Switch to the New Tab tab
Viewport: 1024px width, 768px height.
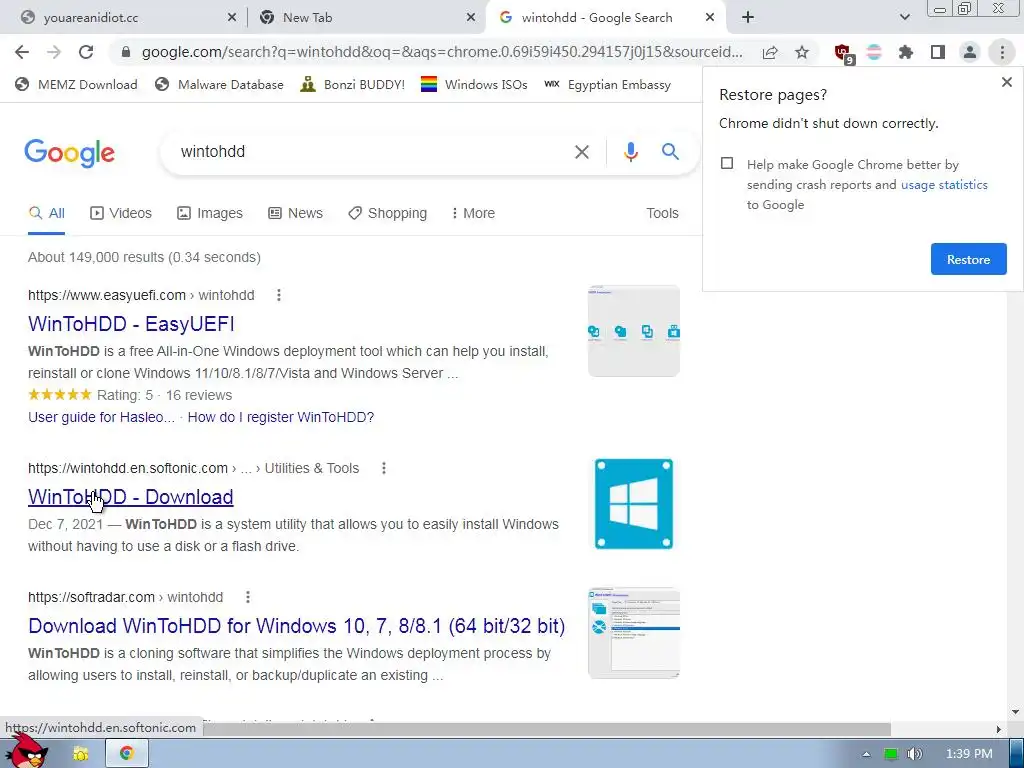tap(366, 18)
